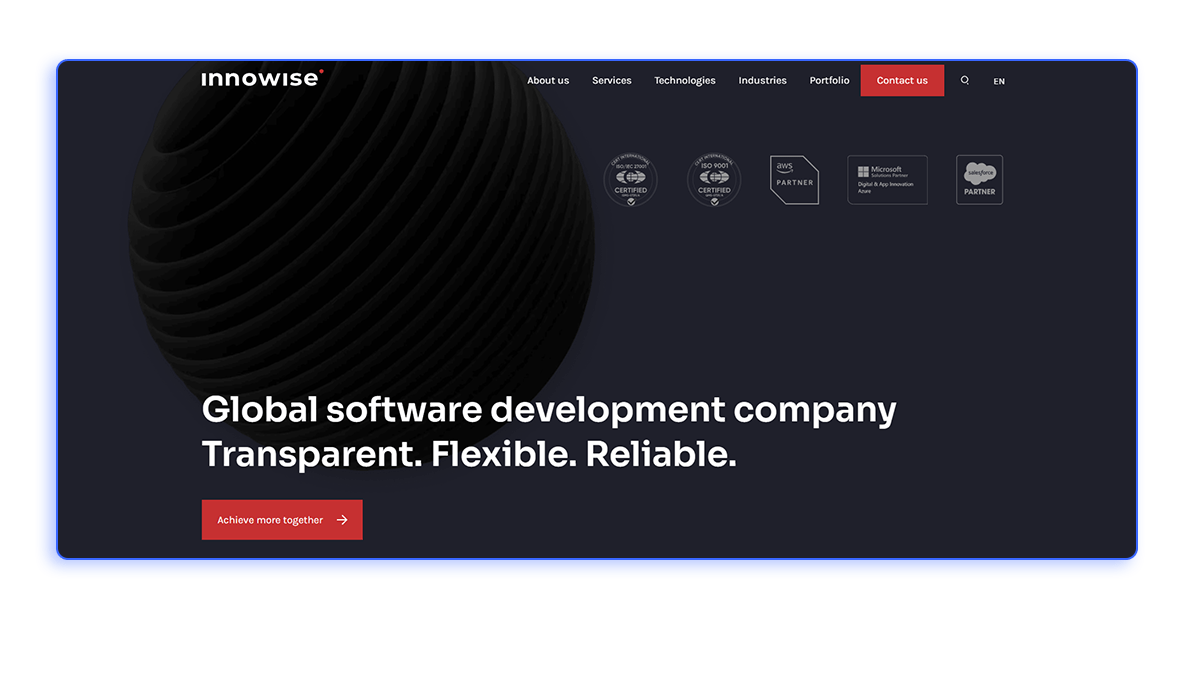The image size is (1200, 675).
Task: Click the ISO/IEC 27001 certified badge
Action: coord(630,180)
